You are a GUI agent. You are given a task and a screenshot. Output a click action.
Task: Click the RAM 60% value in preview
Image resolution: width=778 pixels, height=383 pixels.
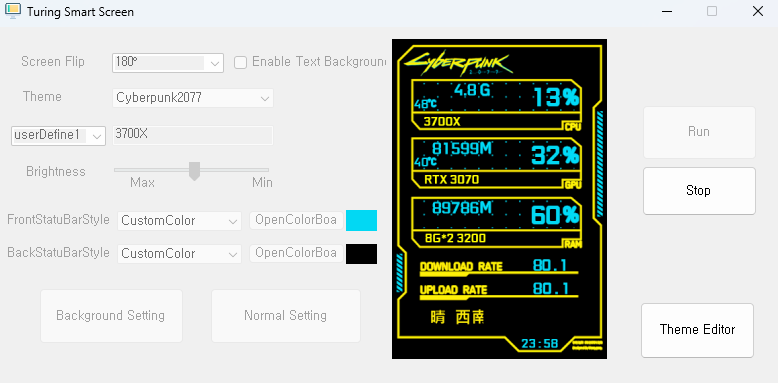click(555, 215)
